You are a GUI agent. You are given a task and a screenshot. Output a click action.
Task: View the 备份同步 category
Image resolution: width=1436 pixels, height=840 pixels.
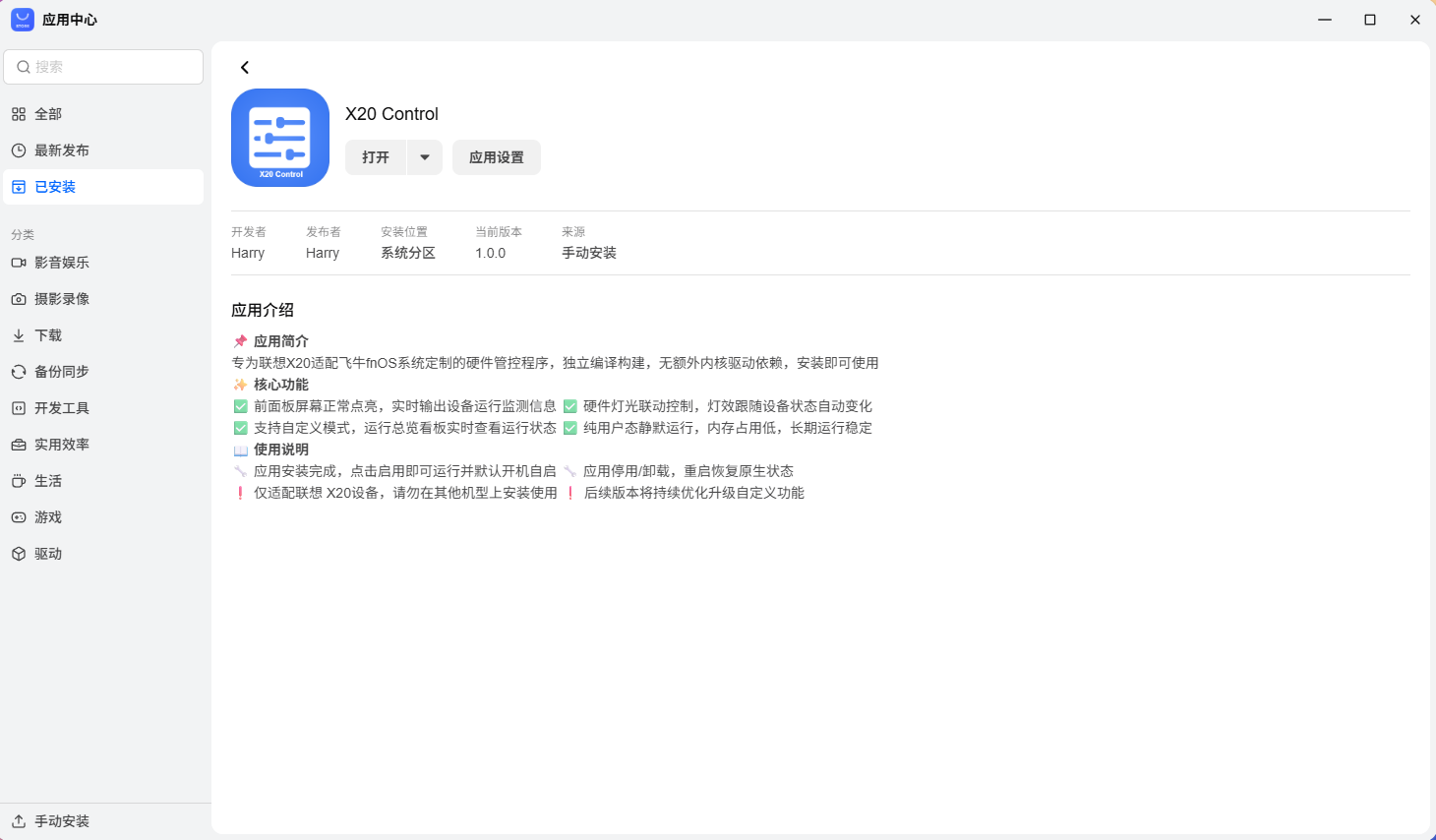pyautogui.click(x=103, y=372)
